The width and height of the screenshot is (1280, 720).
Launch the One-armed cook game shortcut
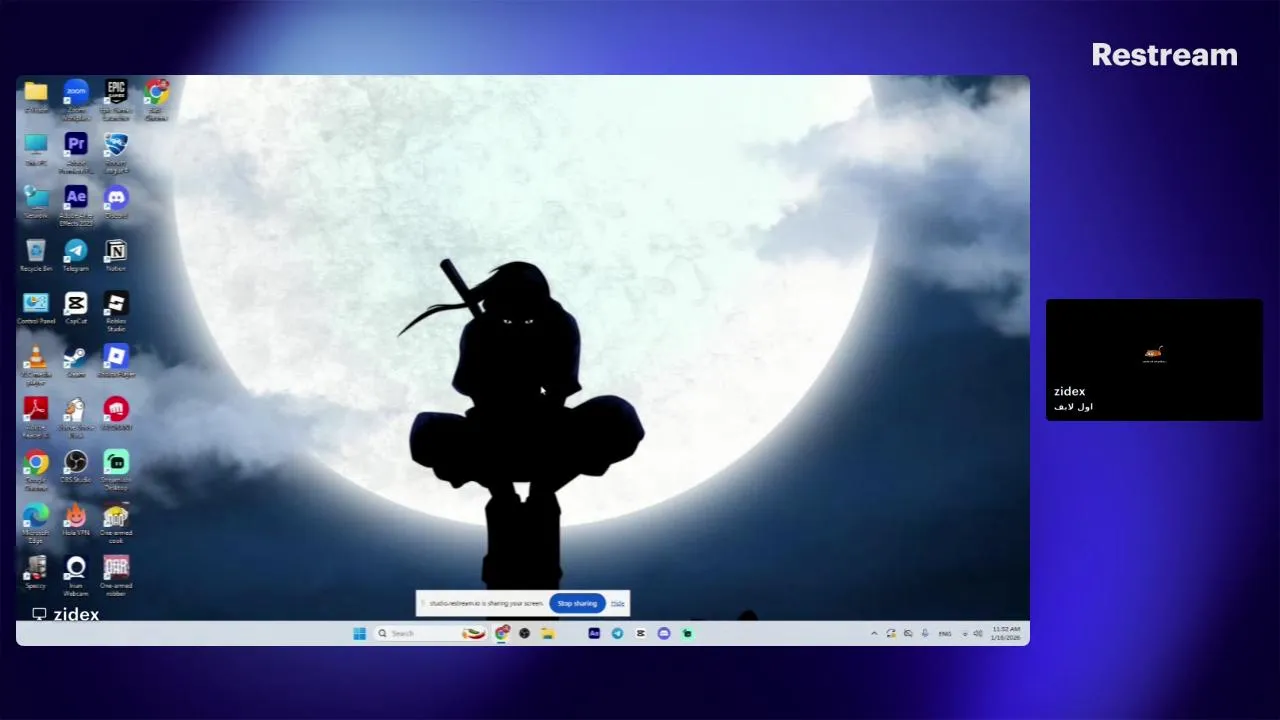[116, 523]
